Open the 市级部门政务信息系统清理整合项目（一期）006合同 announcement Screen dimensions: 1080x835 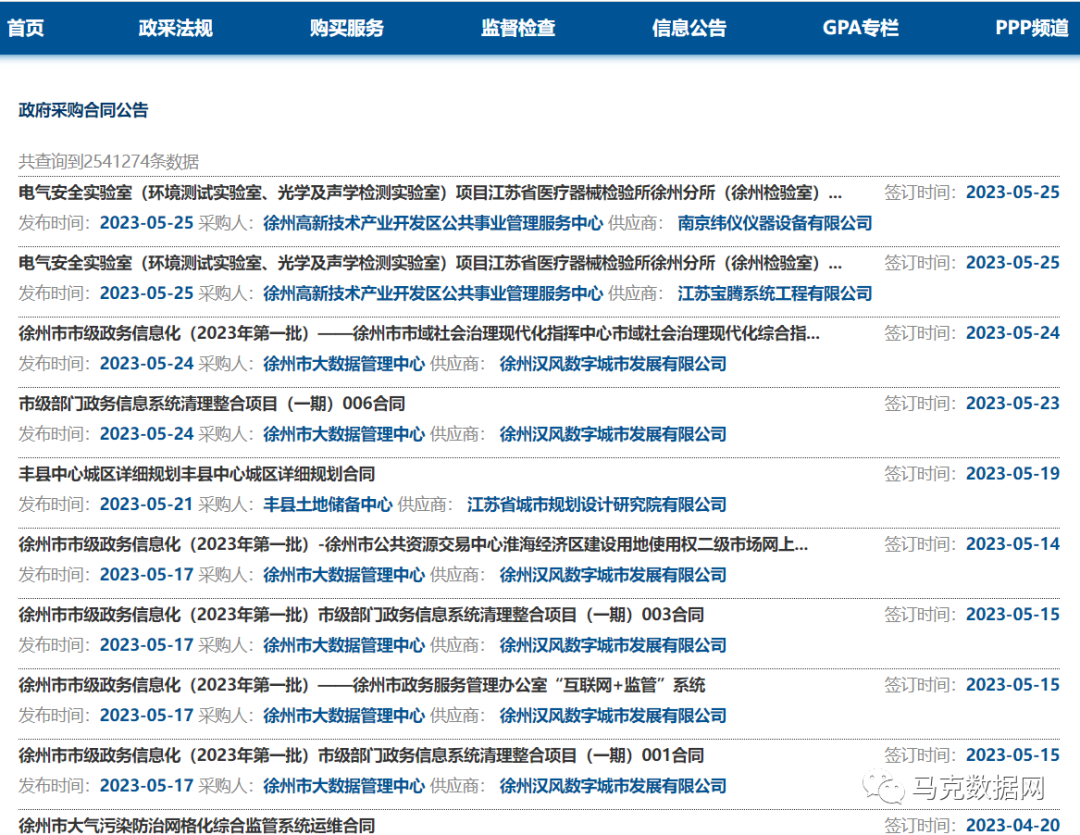pos(240,402)
